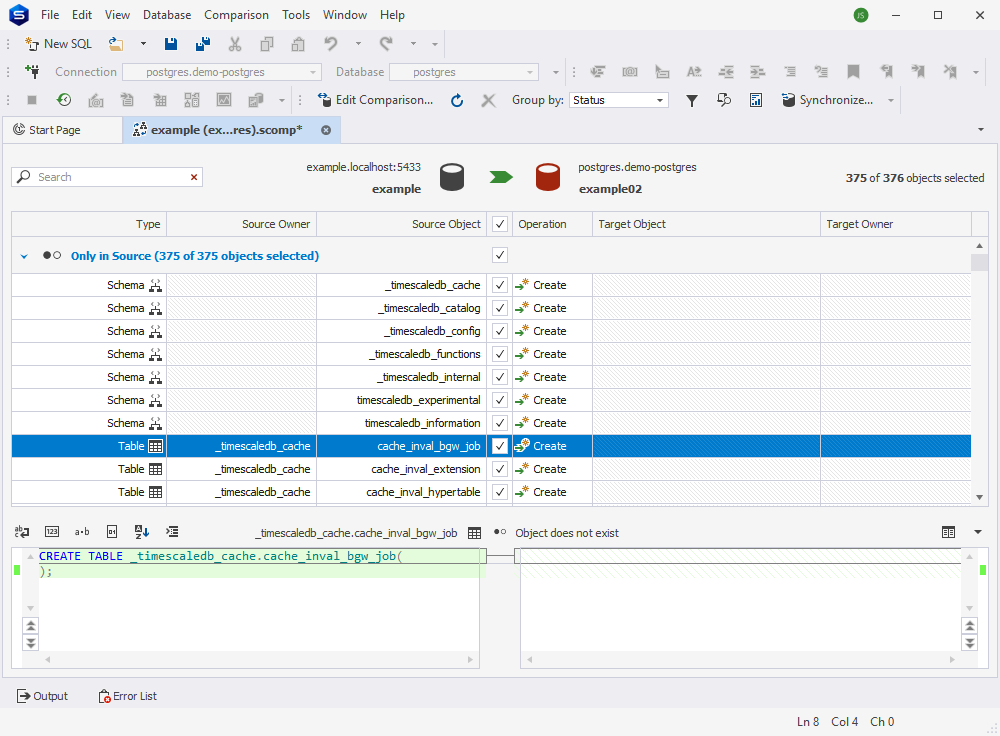Switch to the Start Page tab
Viewport: 1000px width, 736px height.
click(62, 130)
